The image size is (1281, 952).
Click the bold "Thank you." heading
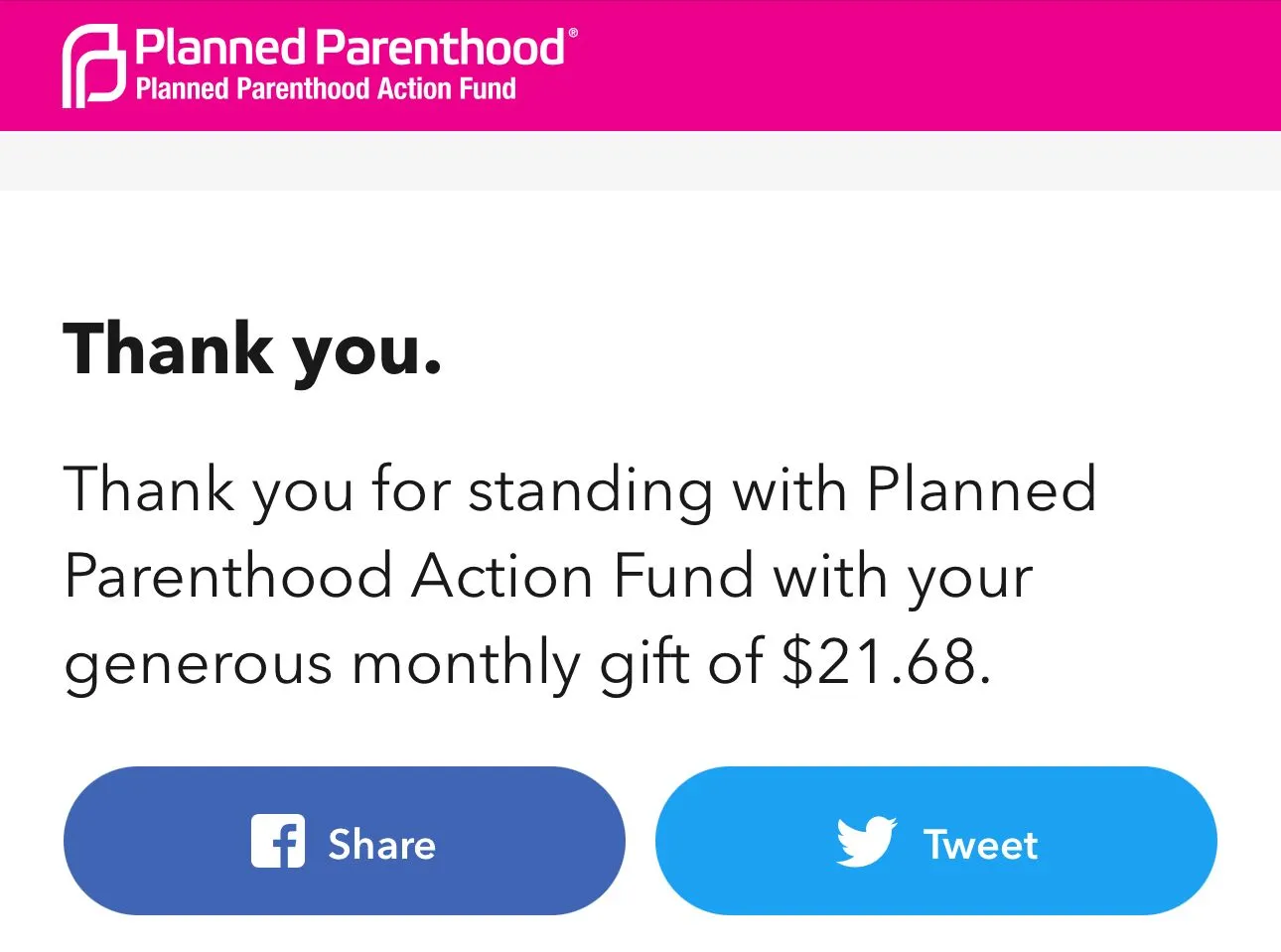click(252, 349)
